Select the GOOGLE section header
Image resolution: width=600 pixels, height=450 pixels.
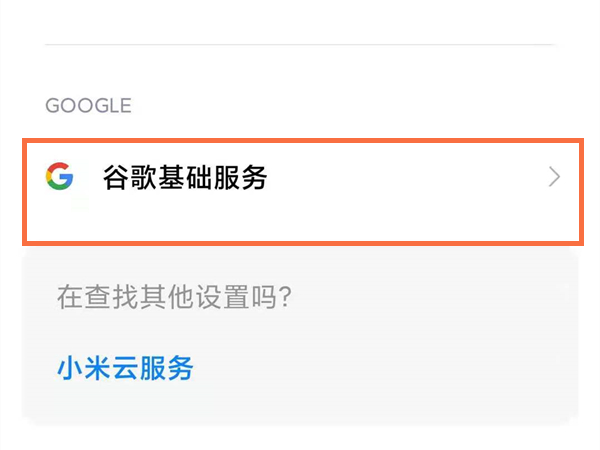pyautogui.click(x=88, y=106)
